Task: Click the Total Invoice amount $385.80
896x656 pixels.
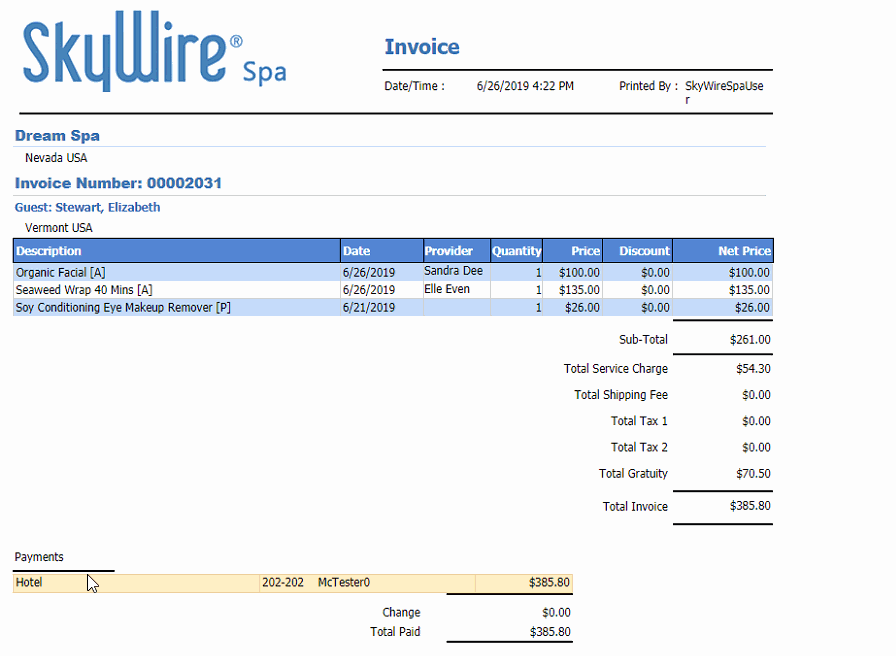Action: pyautogui.click(x=750, y=506)
